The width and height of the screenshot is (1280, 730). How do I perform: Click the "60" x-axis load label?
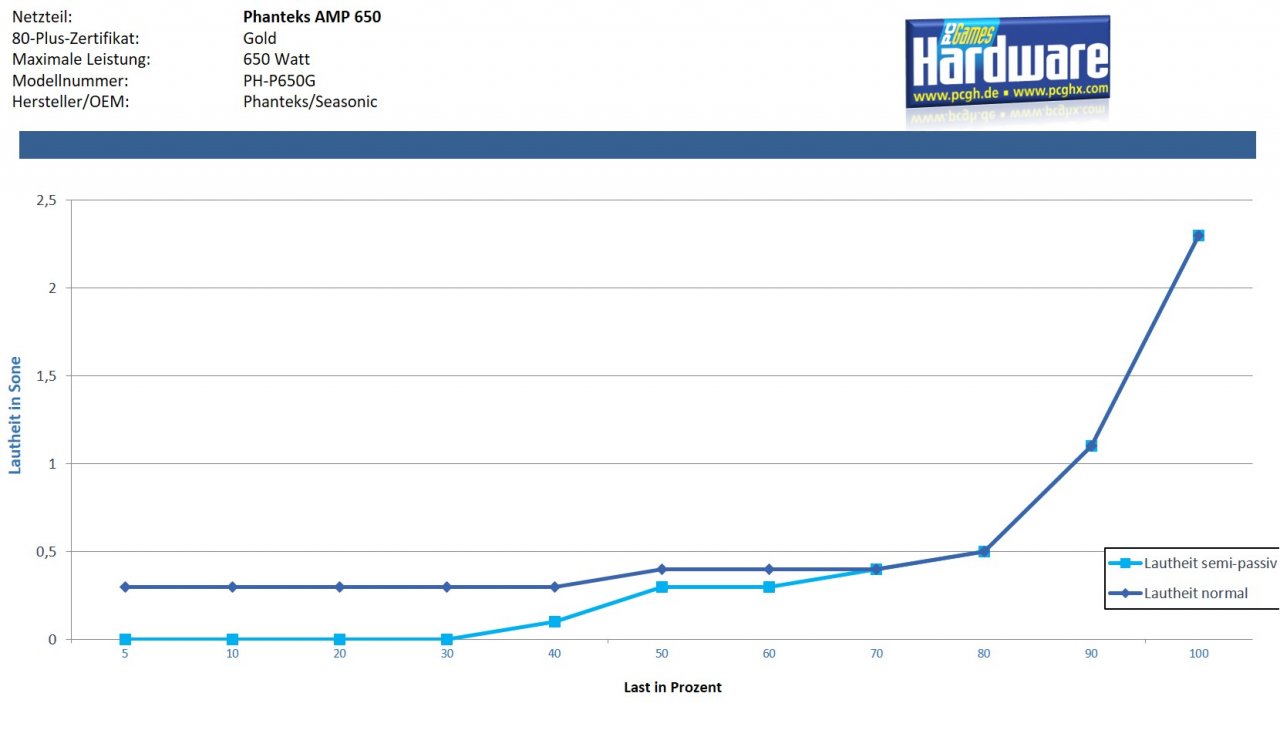(x=769, y=653)
